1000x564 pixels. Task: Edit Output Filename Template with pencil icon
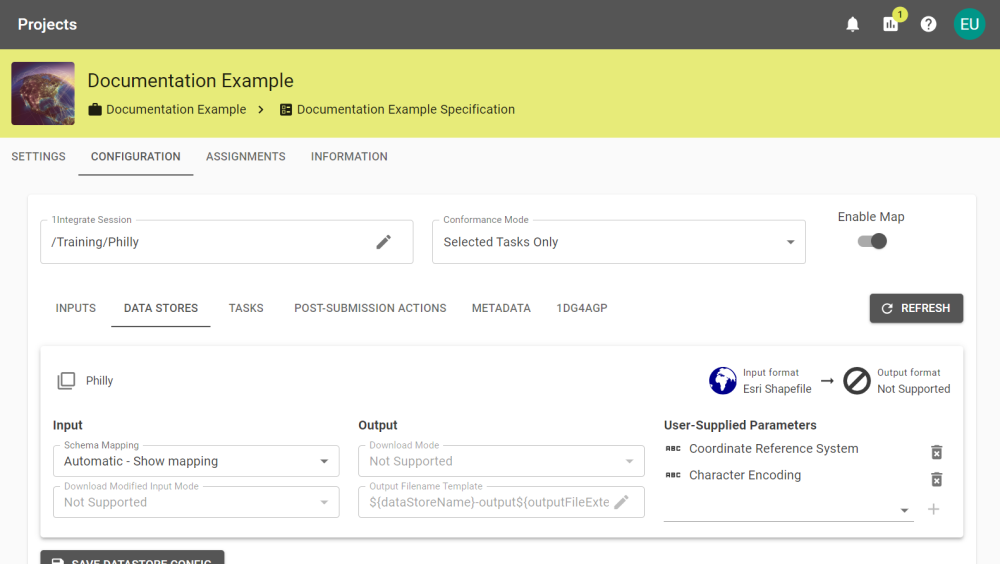tap(621, 502)
